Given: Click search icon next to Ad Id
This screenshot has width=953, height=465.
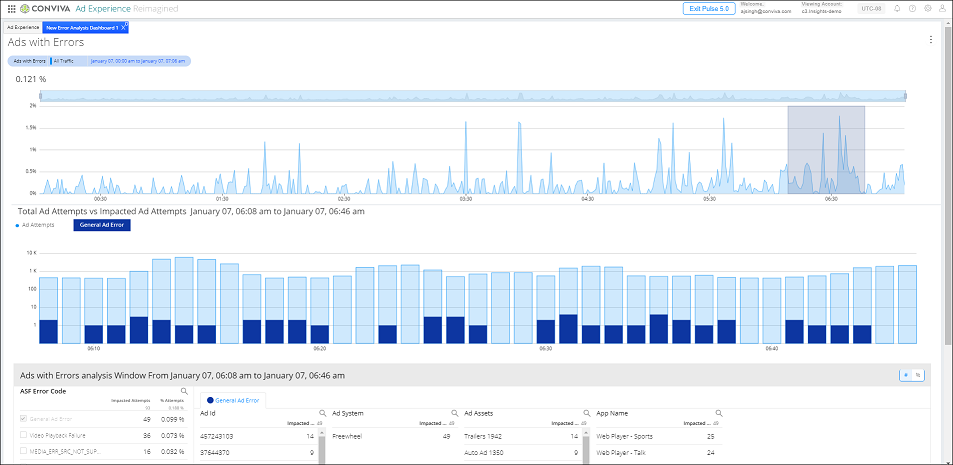Looking at the screenshot, I should (321, 412).
